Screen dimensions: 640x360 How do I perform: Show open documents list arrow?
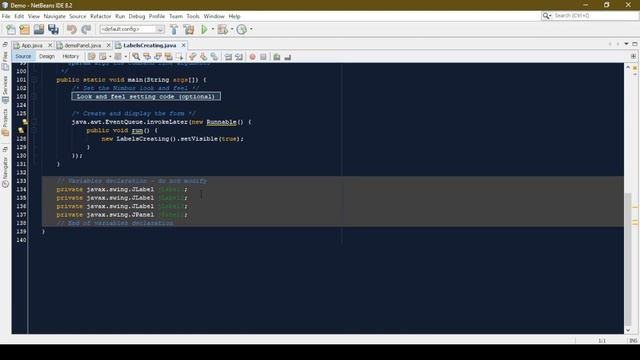pyautogui.click(x=626, y=44)
